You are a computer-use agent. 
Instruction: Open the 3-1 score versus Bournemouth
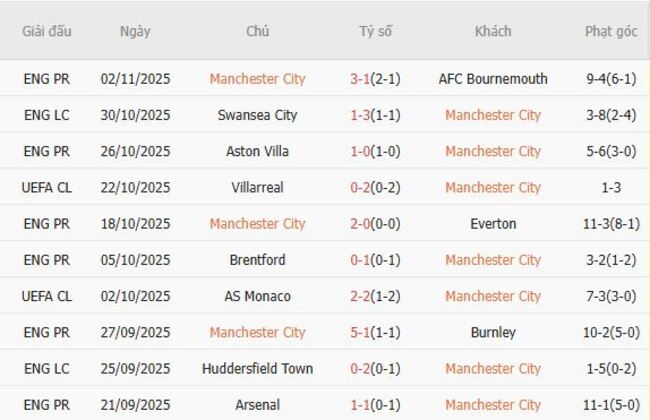coord(376,79)
